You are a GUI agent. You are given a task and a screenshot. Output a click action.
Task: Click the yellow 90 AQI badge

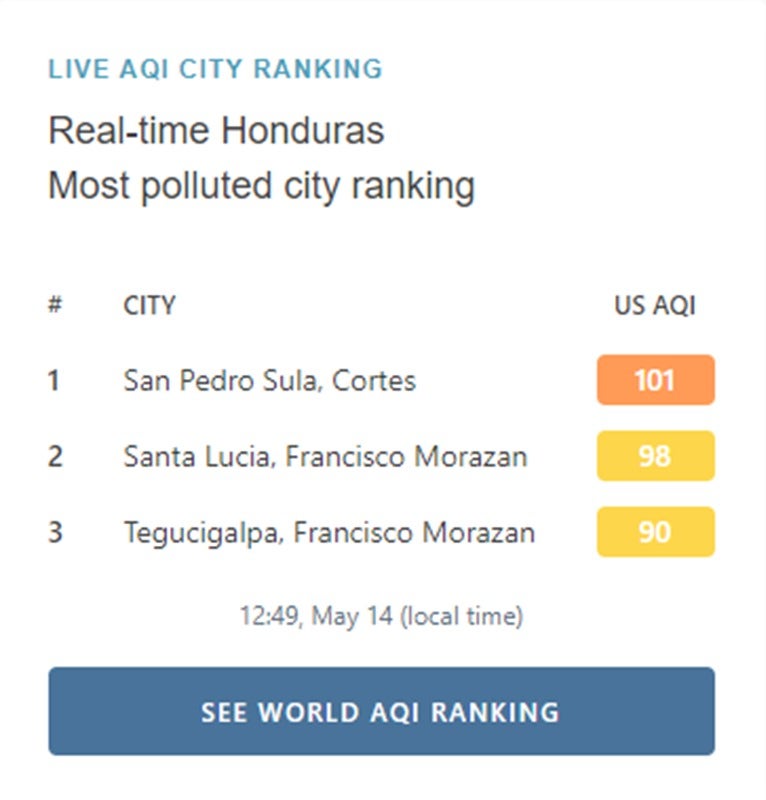pyautogui.click(x=655, y=532)
